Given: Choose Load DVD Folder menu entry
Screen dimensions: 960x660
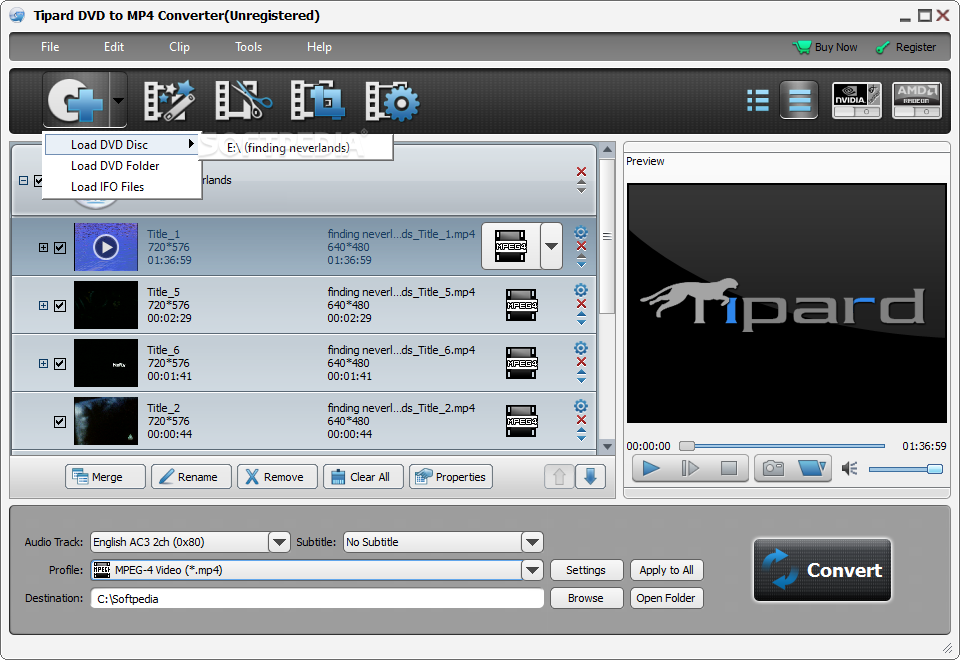Looking at the screenshot, I should tap(121, 166).
